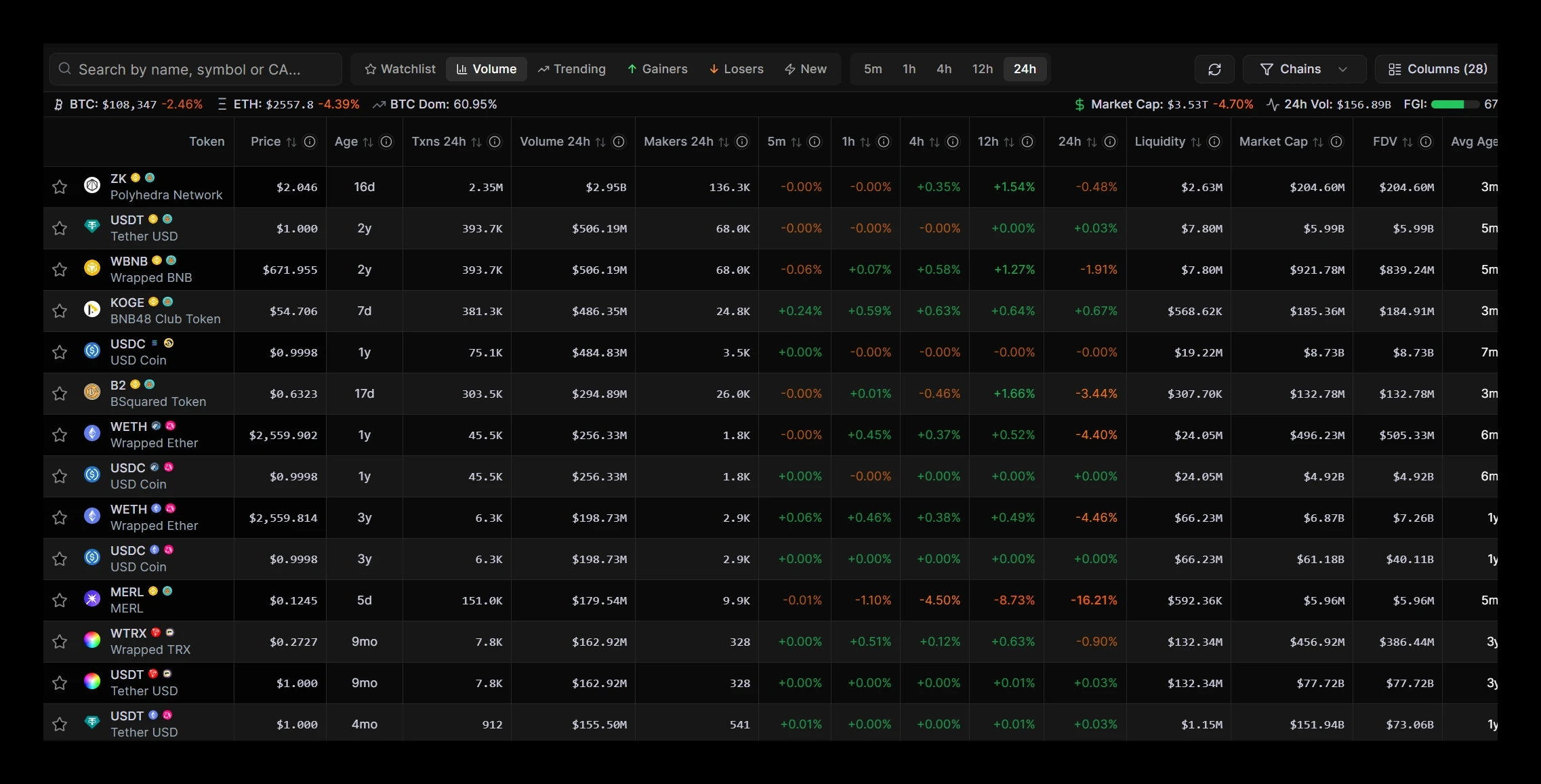Screen dimensions: 1541x784
Task: Click info icon beside Liquidity header
Action: tap(1214, 142)
